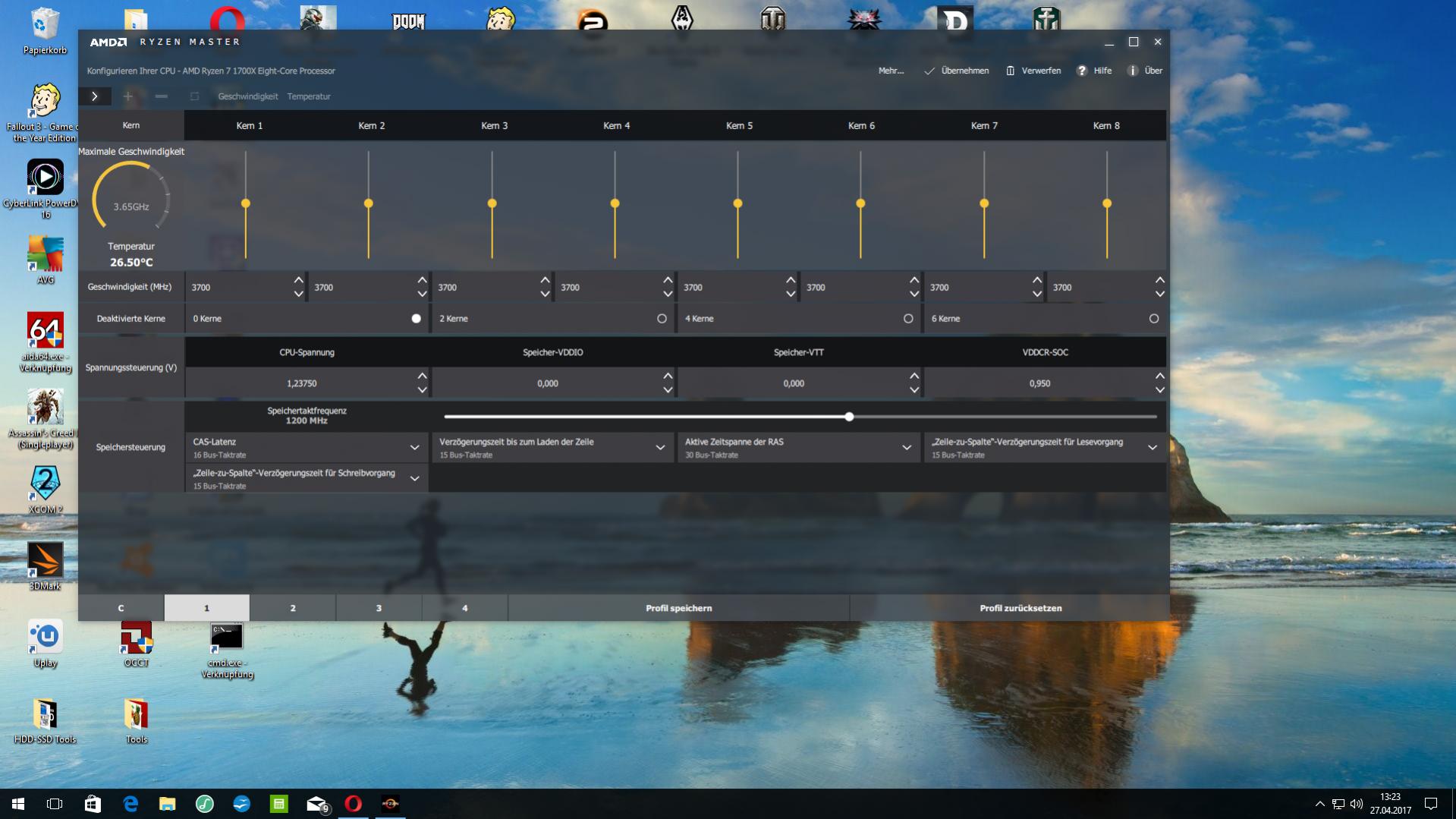
Task: Open the Mehr... menu
Action: [892, 71]
